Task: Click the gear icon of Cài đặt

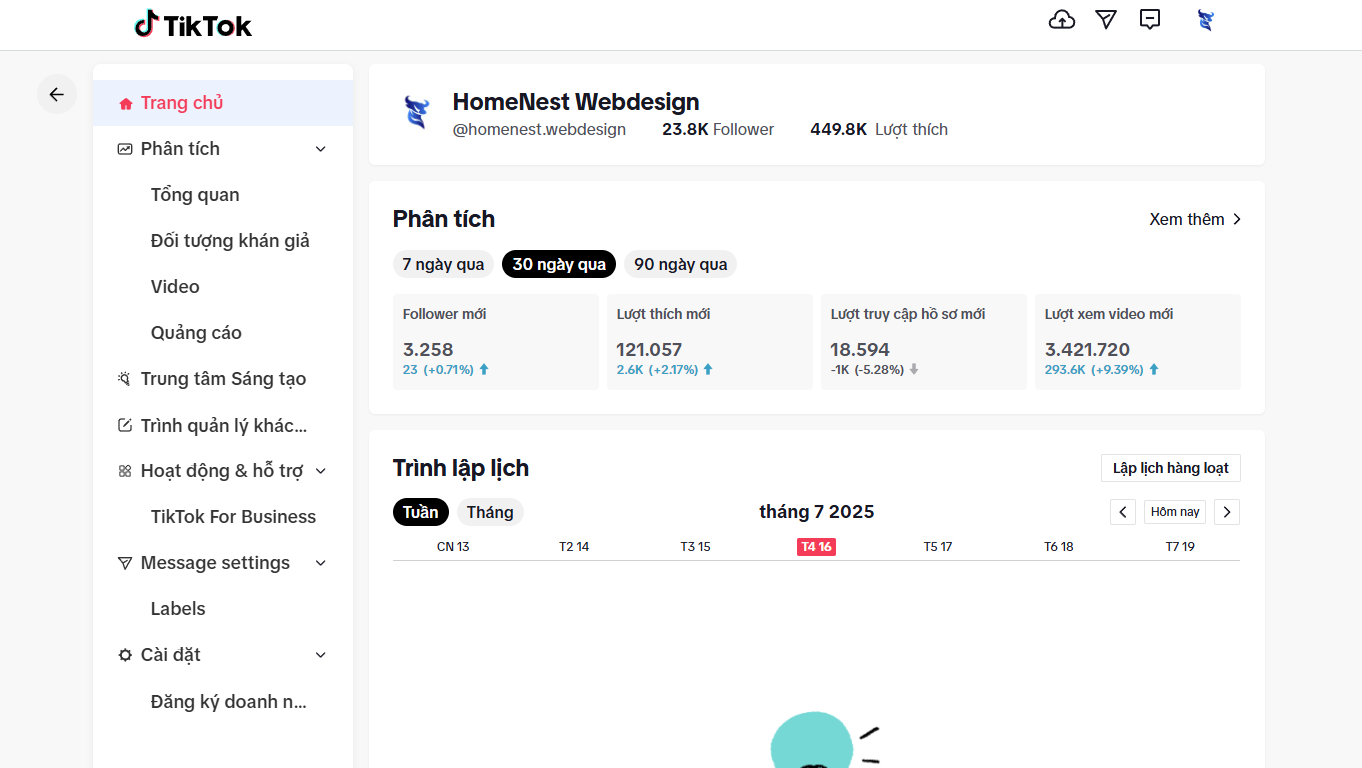Action: click(125, 655)
